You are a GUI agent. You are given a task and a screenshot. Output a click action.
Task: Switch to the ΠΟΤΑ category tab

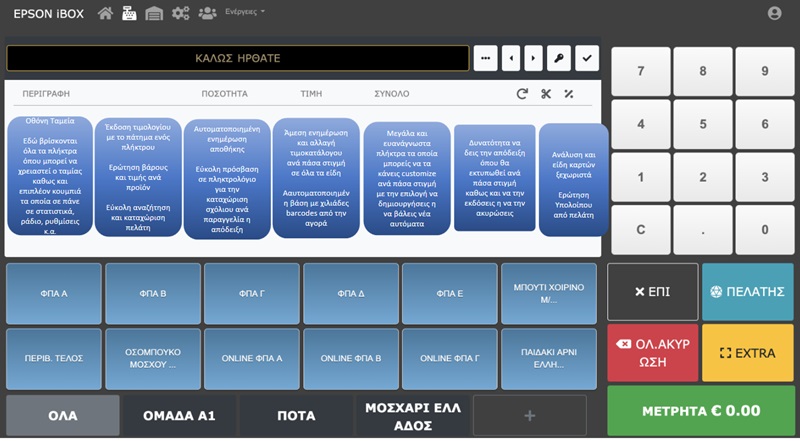[x=296, y=415]
